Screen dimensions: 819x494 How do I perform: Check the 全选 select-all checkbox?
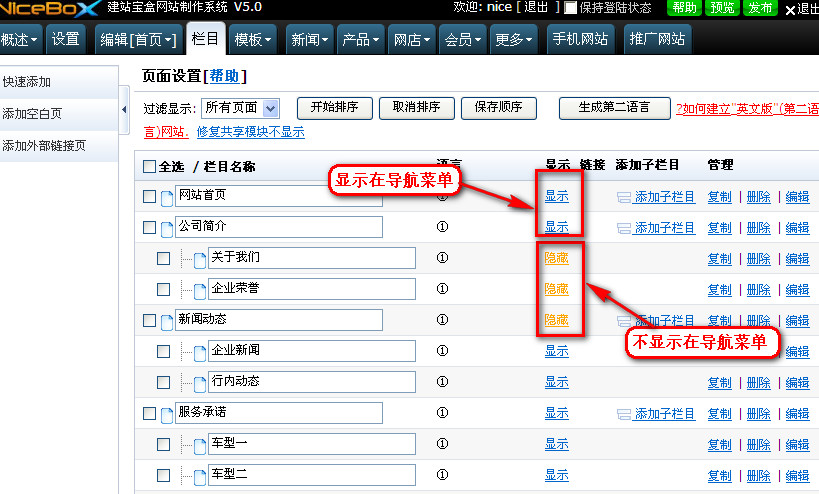(x=149, y=167)
